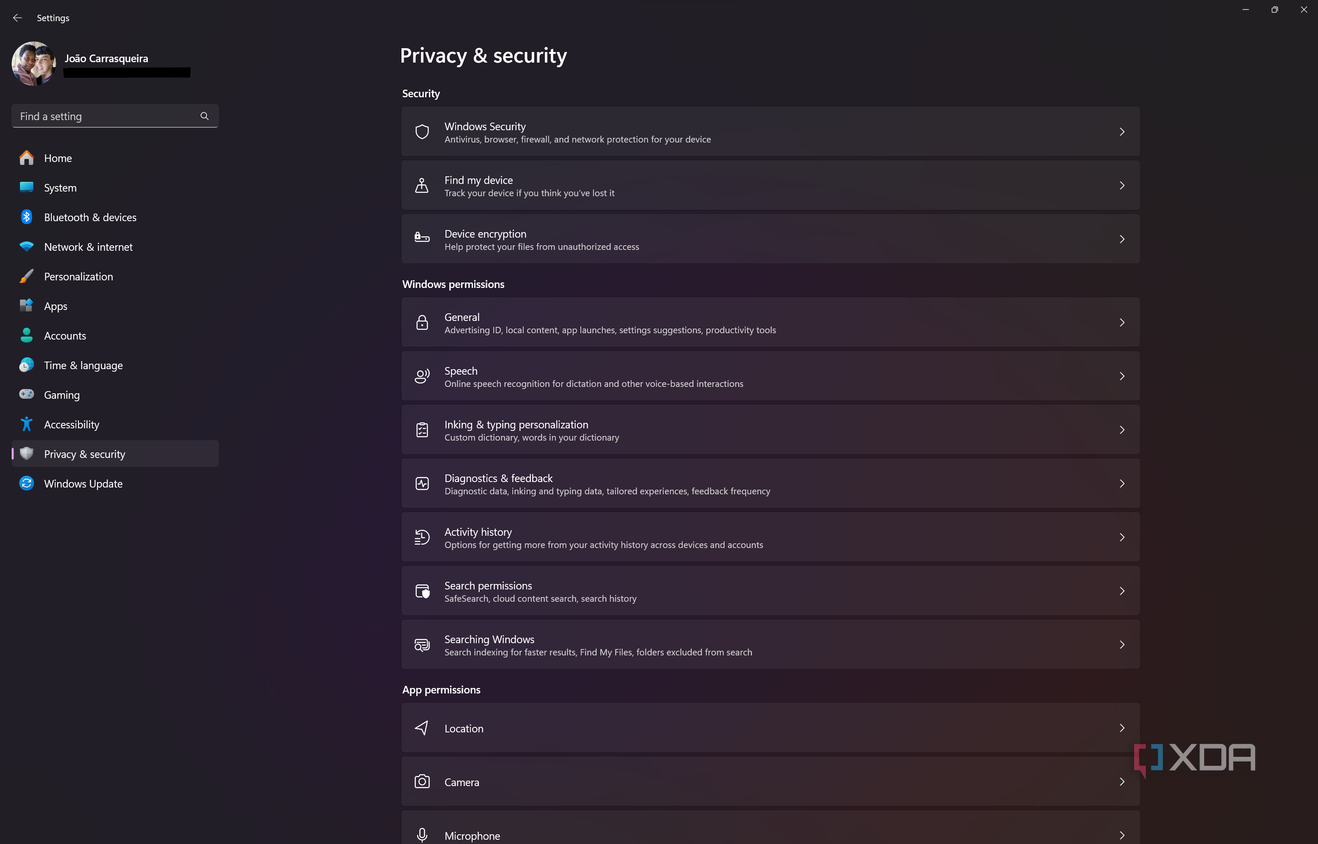Open the Location row chevron

(x=1122, y=728)
